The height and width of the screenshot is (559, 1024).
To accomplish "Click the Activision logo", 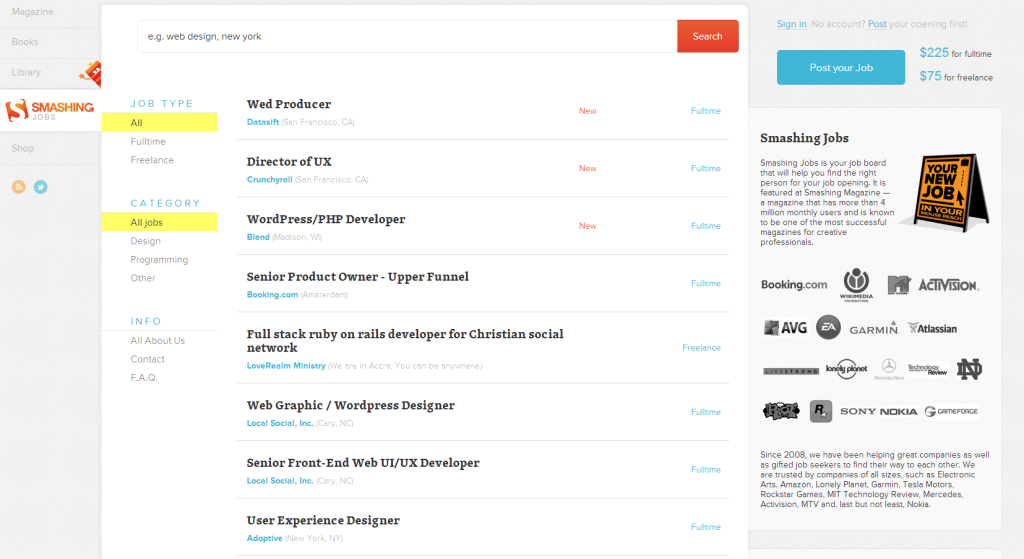I will click(948, 285).
